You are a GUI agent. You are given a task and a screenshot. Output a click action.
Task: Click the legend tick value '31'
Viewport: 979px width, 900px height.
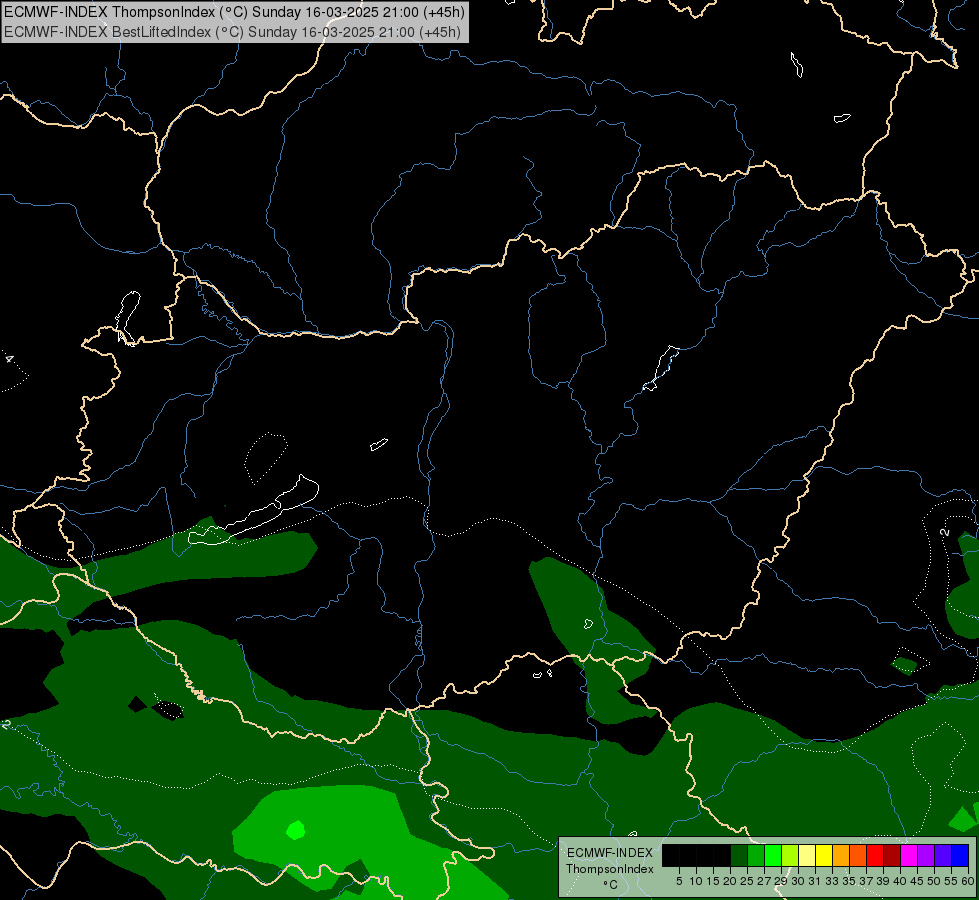[814, 881]
